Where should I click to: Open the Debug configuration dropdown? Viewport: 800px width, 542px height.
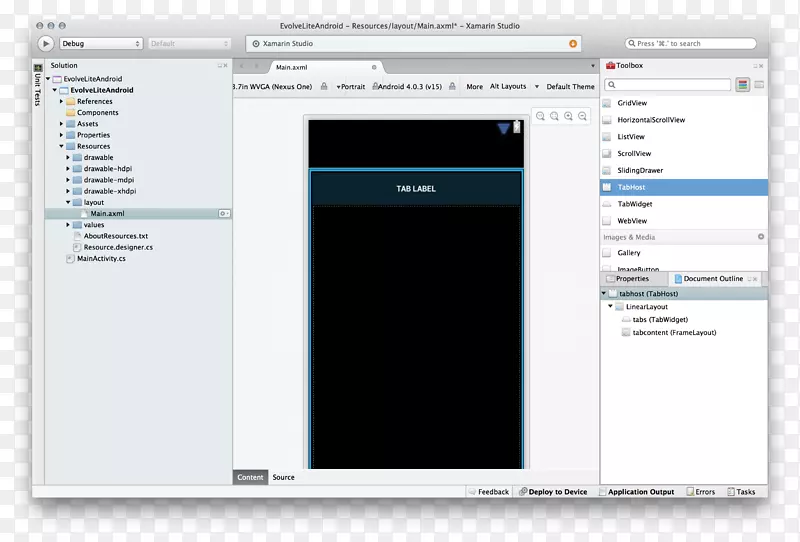point(101,43)
